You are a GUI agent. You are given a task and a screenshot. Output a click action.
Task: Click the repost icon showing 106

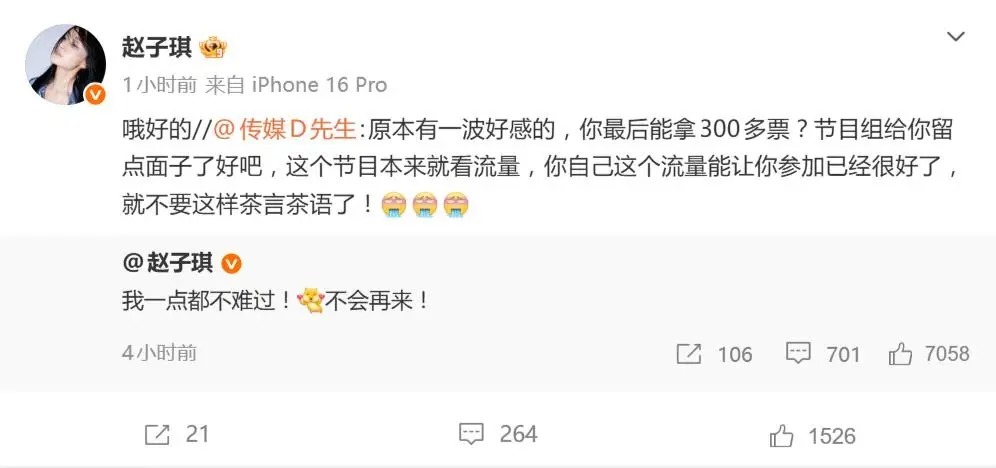pos(689,354)
